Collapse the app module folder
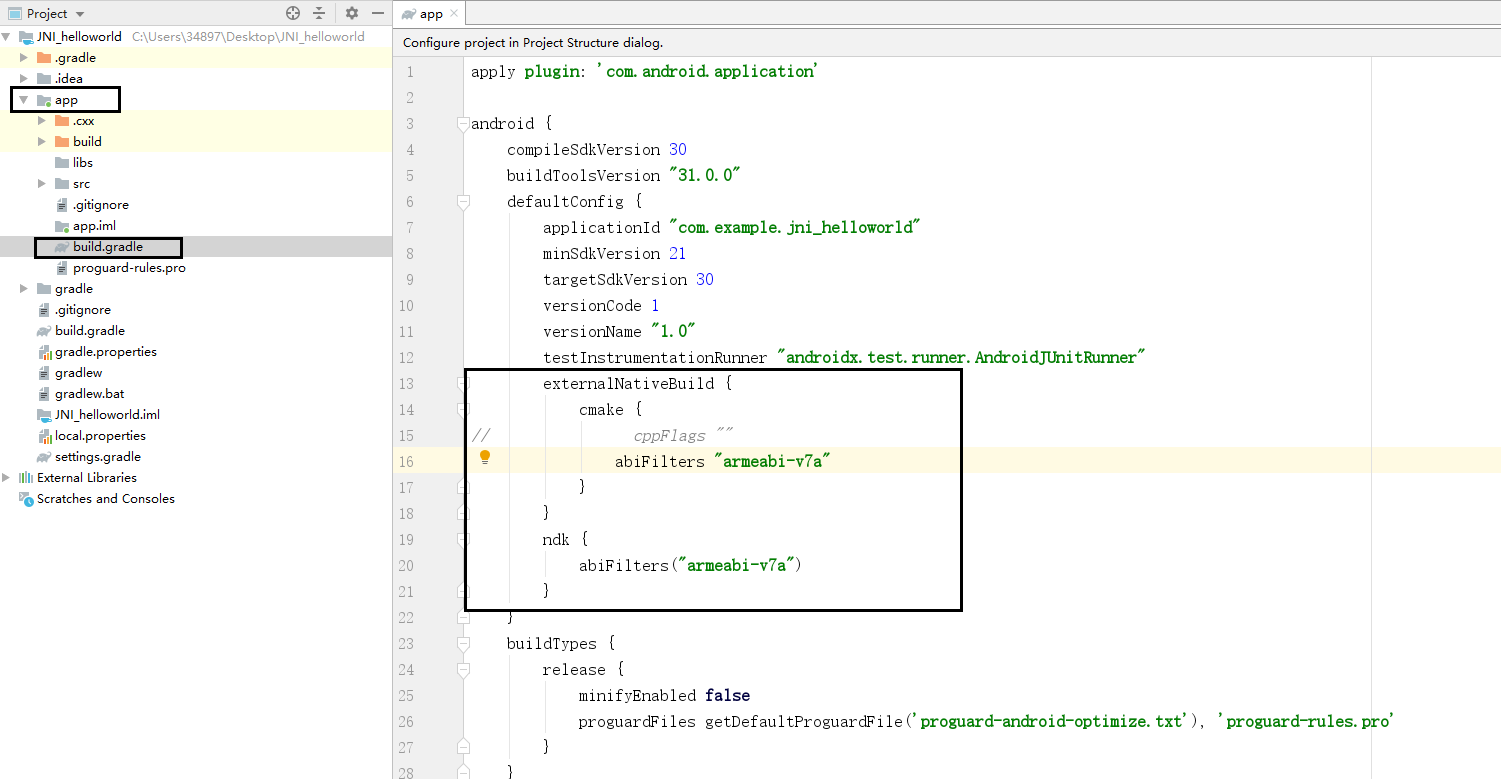The width and height of the screenshot is (1501, 779). 23,100
